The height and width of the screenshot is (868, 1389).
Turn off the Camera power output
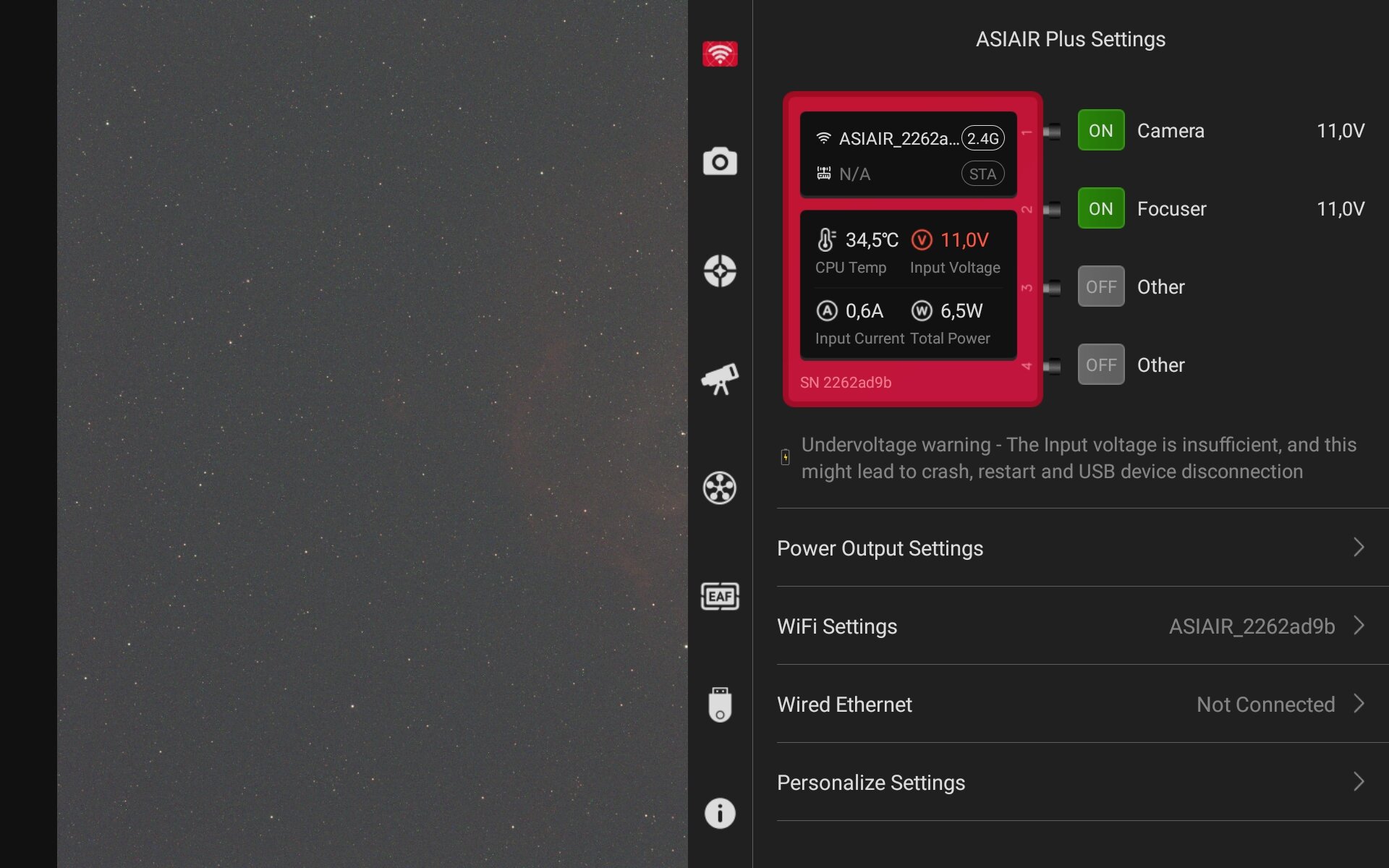[x=1100, y=130]
